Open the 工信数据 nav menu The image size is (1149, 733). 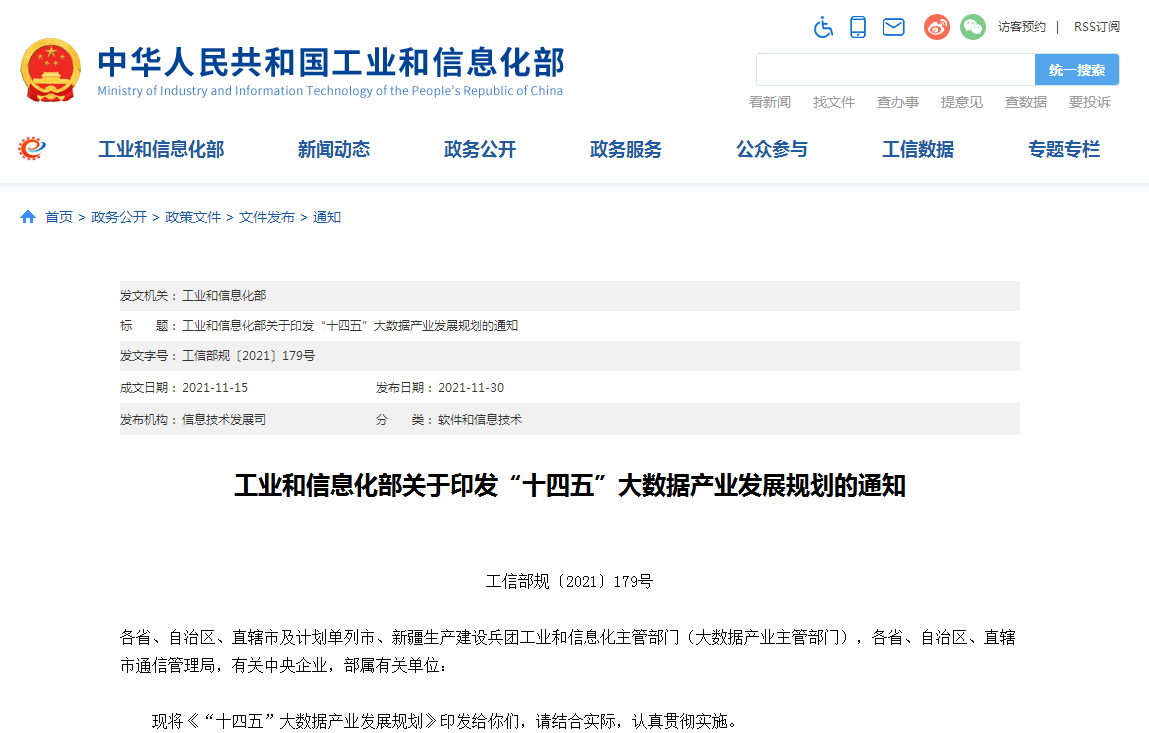(917, 150)
